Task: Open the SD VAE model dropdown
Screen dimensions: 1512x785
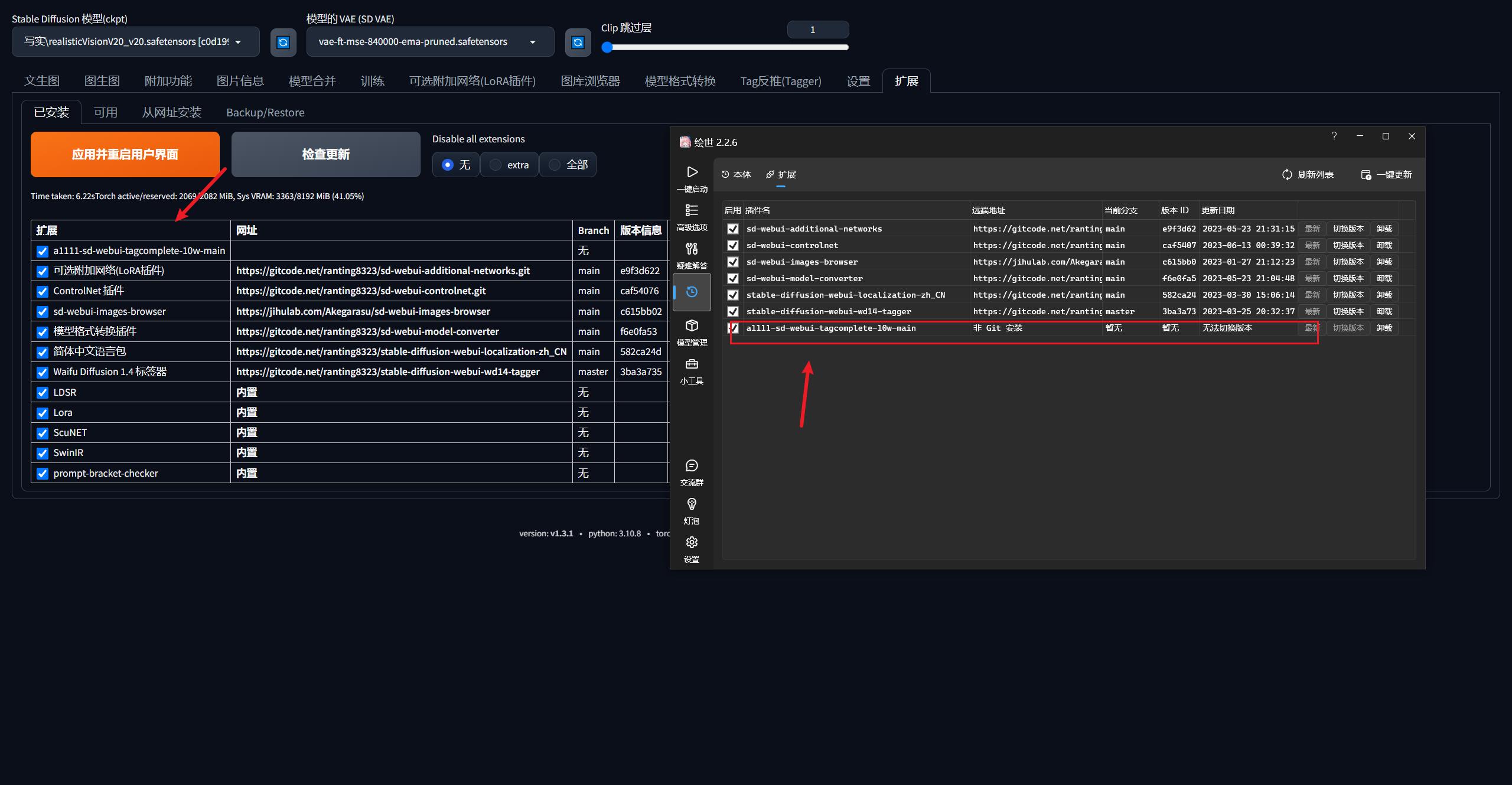Action: (x=429, y=42)
